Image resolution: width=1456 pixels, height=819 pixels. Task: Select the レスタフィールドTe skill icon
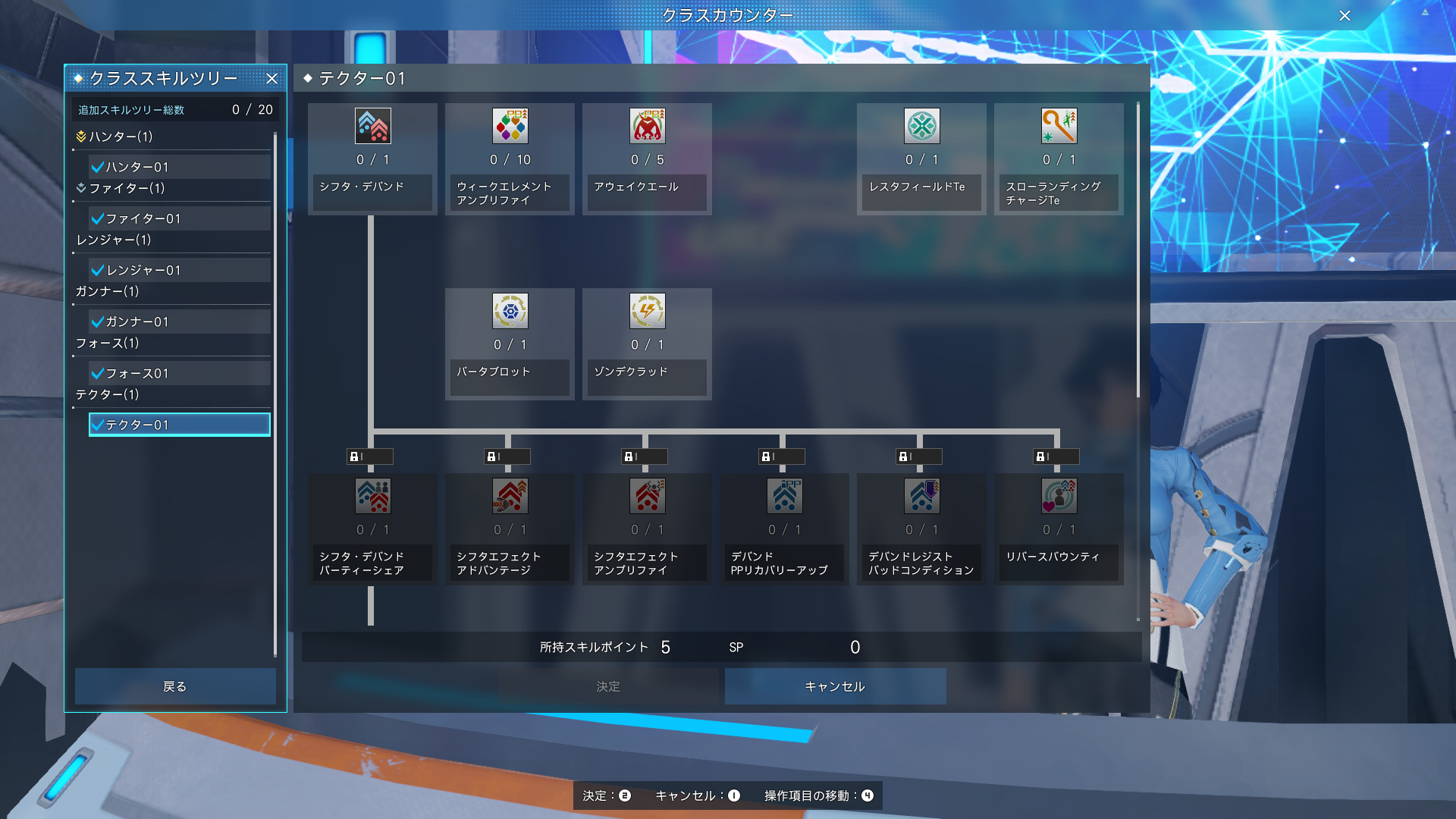pos(921,126)
